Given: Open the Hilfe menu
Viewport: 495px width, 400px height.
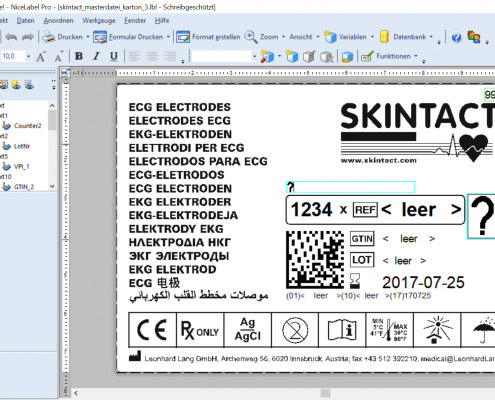Looking at the screenshot, I should 162,21.
